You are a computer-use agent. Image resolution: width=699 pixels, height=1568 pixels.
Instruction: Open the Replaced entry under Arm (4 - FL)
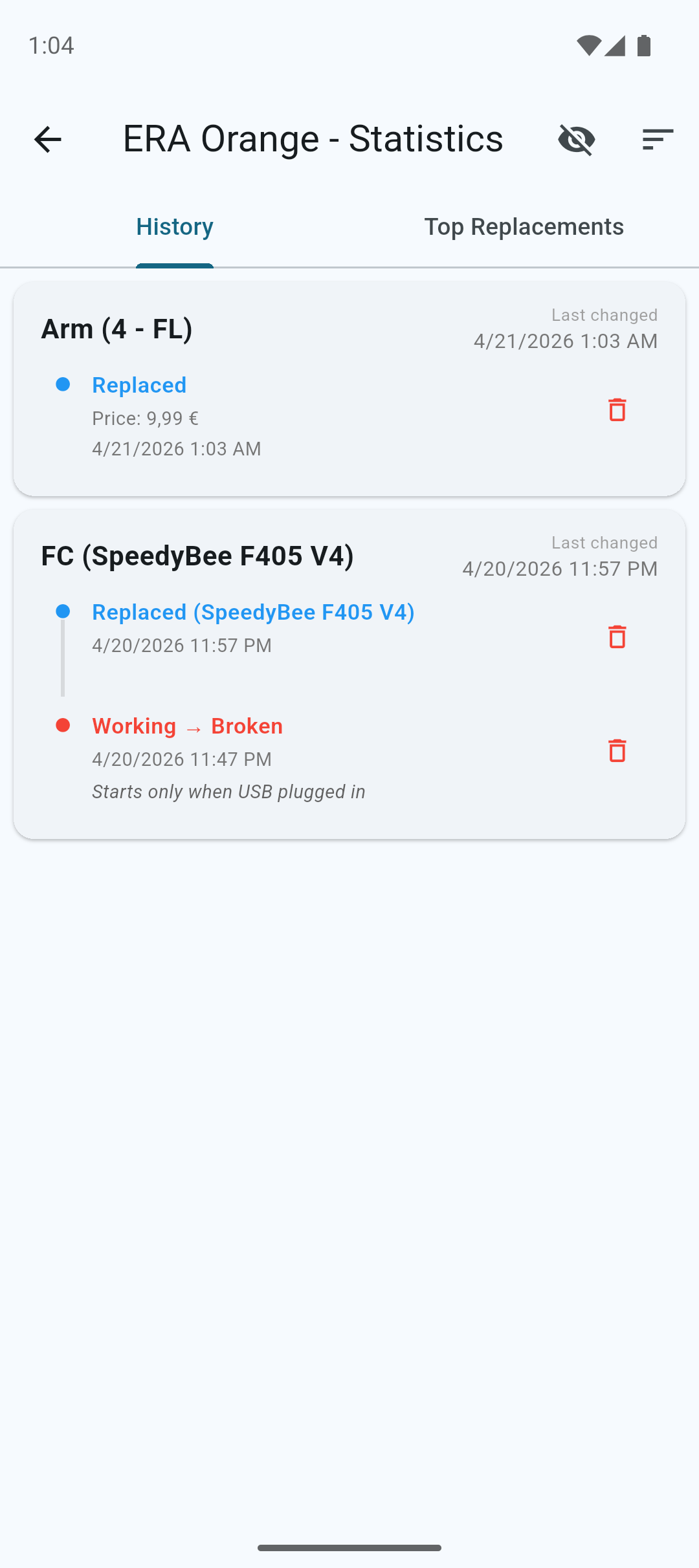[139, 385]
